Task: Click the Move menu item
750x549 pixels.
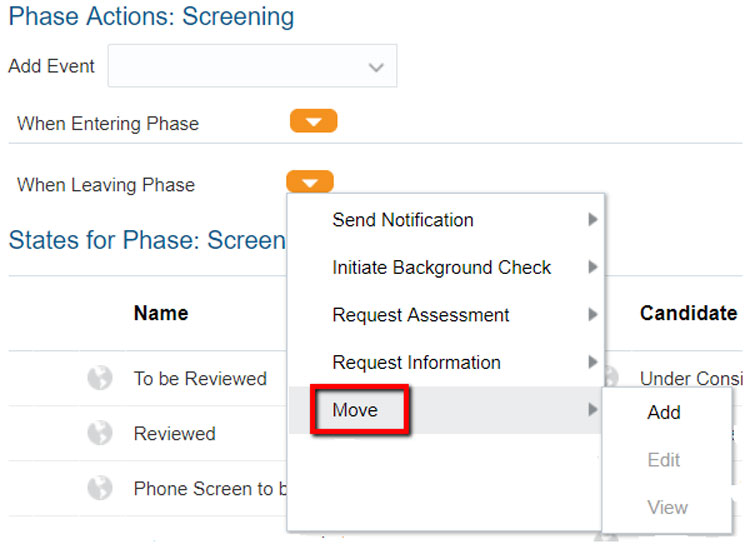Action: (355, 410)
